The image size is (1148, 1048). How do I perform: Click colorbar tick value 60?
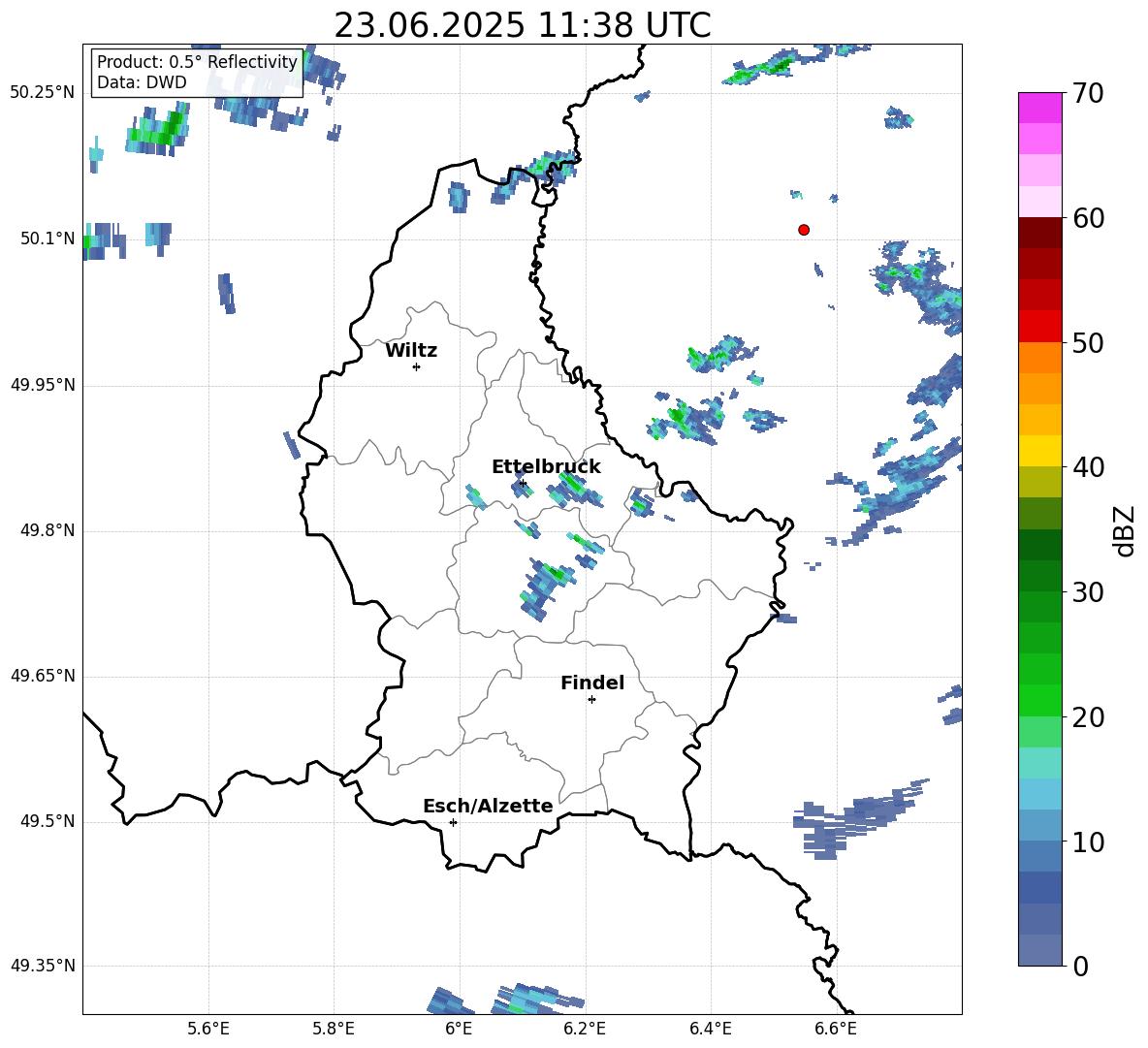coord(1088,218)
